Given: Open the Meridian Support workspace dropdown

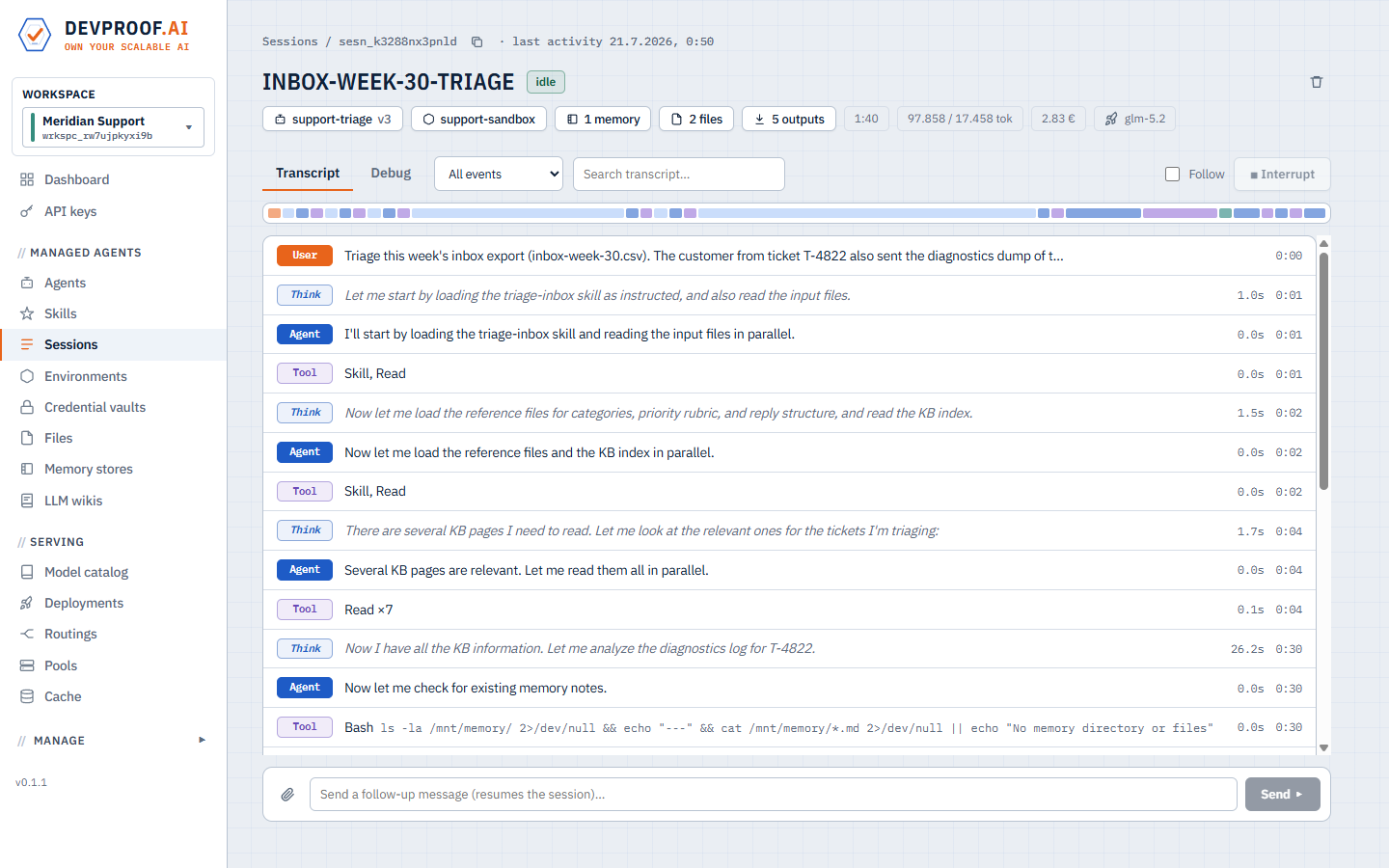Looking at the screenshot, I should point(113,127).
